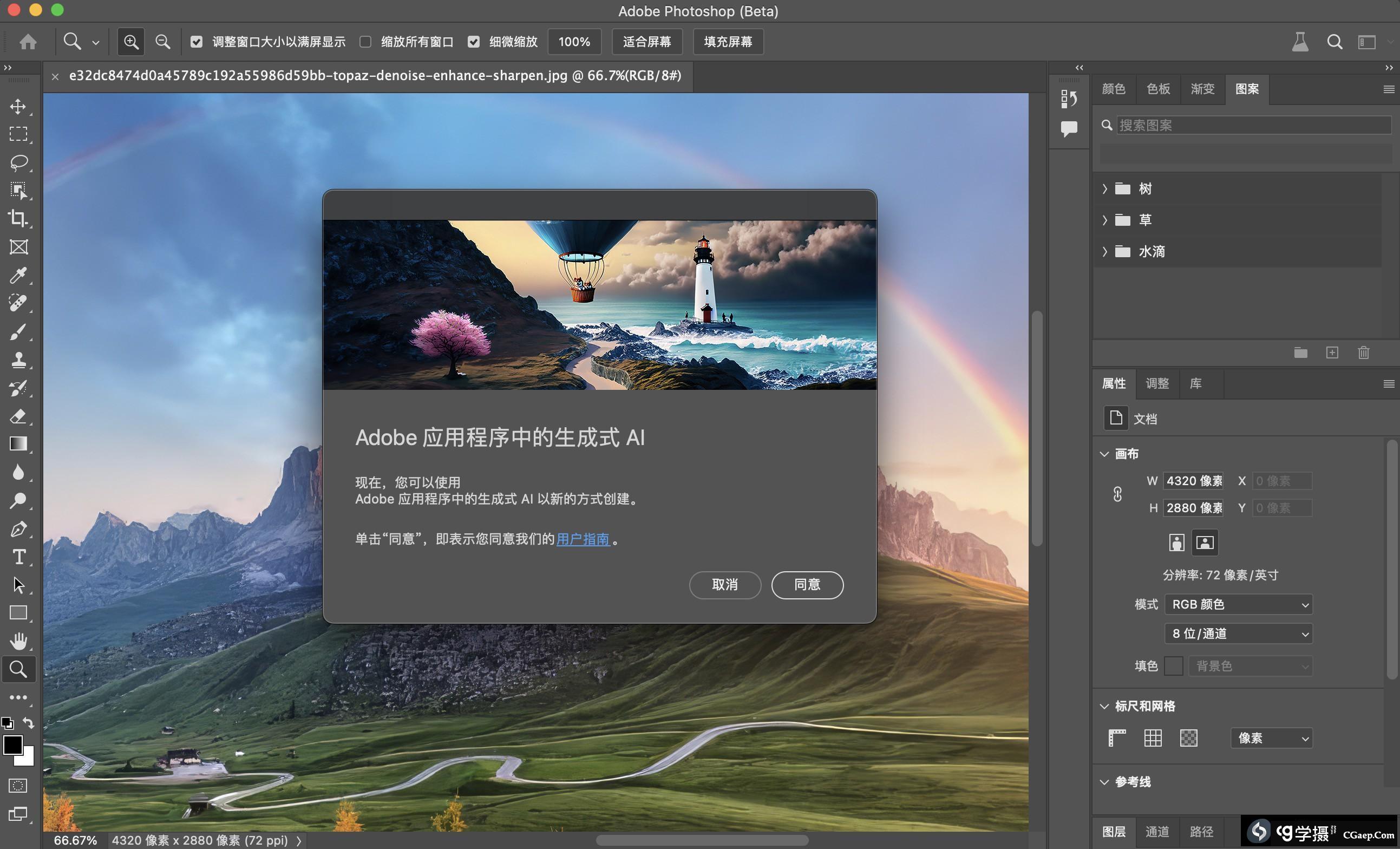This screenshot has width=1400, height=849.
Task: Switch to the 渐变 tab
Action: [x=1202, y=89]
